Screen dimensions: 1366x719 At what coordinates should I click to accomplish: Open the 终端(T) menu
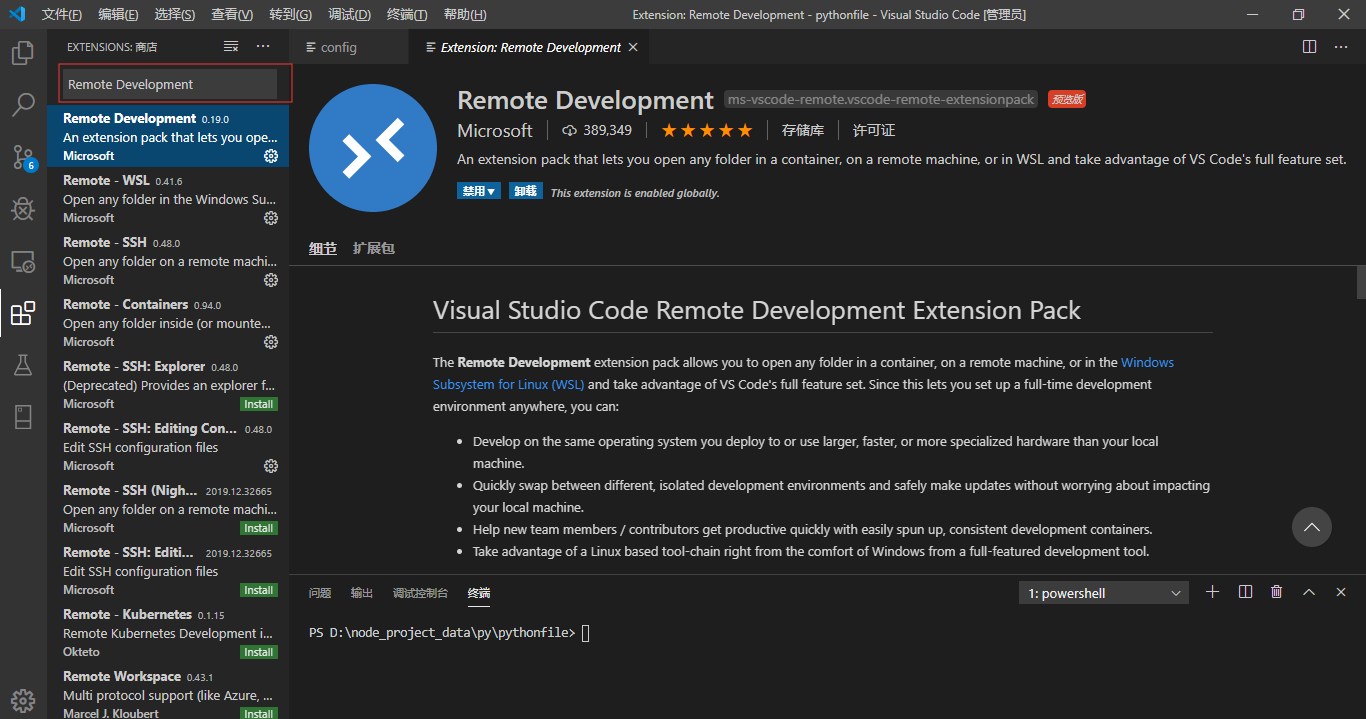407,14
